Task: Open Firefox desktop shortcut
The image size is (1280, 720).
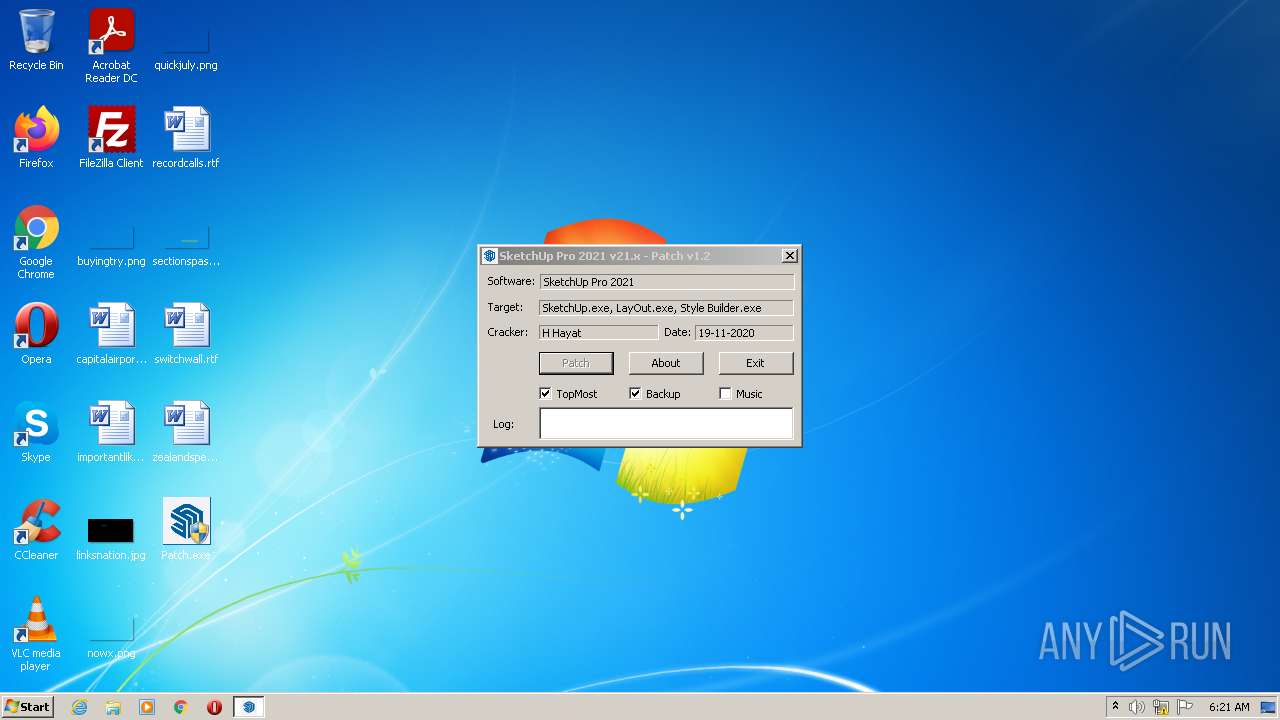Action: pyautogui.click(x=36, y=138)
